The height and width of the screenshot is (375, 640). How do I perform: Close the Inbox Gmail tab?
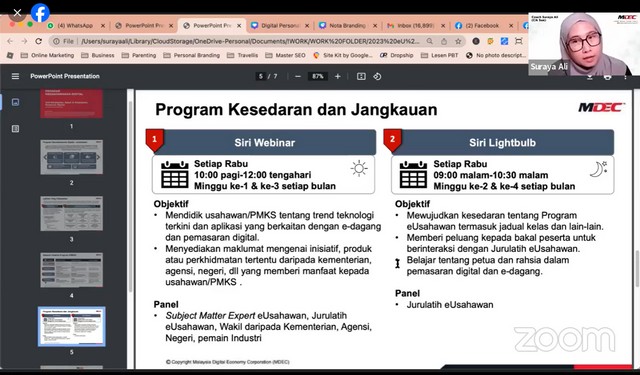pos(443,26)
